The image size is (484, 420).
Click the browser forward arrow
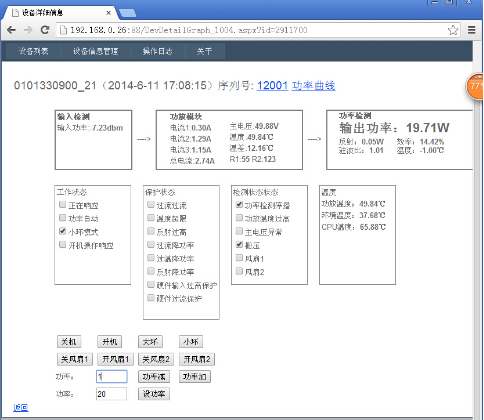(28, 30)
